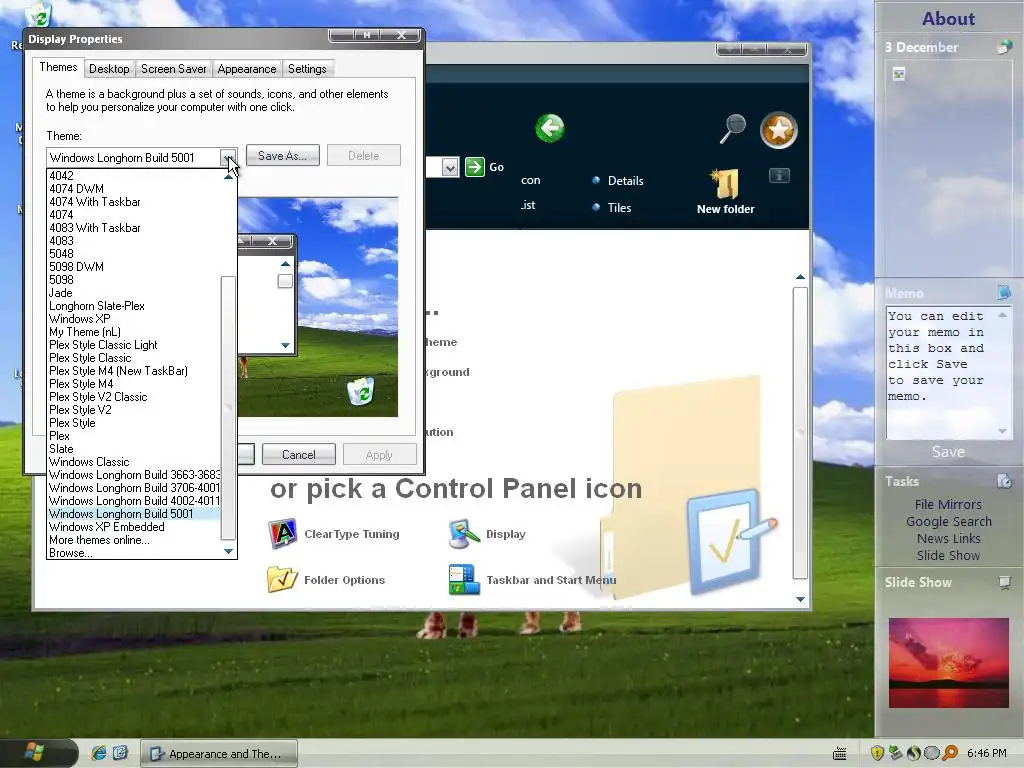Click the Slide Show tile header icon
Viewport: 1024px width, 768px height.
click(x=1004, y=583)
